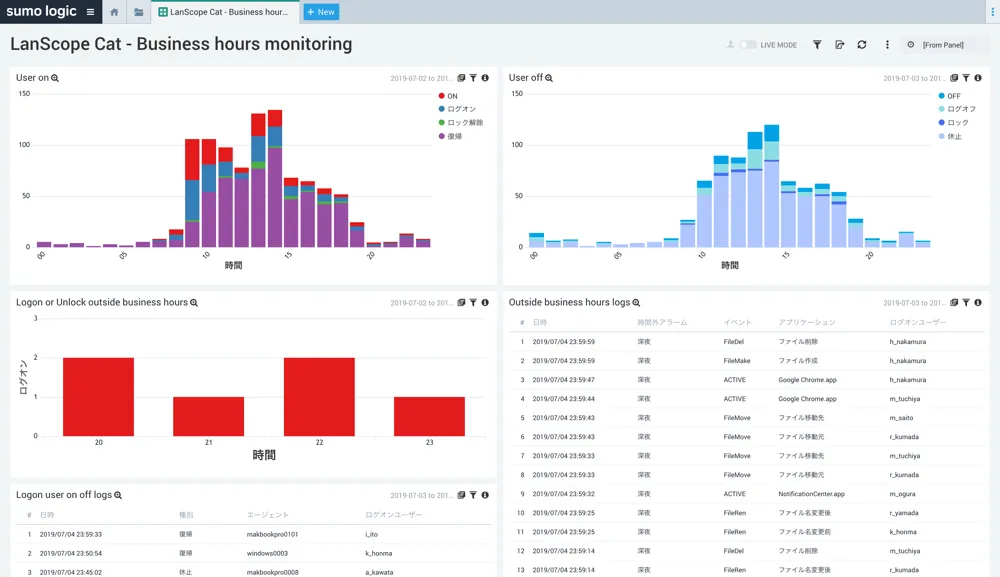Show Logon user on off logs info icon
The image size is (1000, 577).
pyautogui.click(x=485, y=495)
